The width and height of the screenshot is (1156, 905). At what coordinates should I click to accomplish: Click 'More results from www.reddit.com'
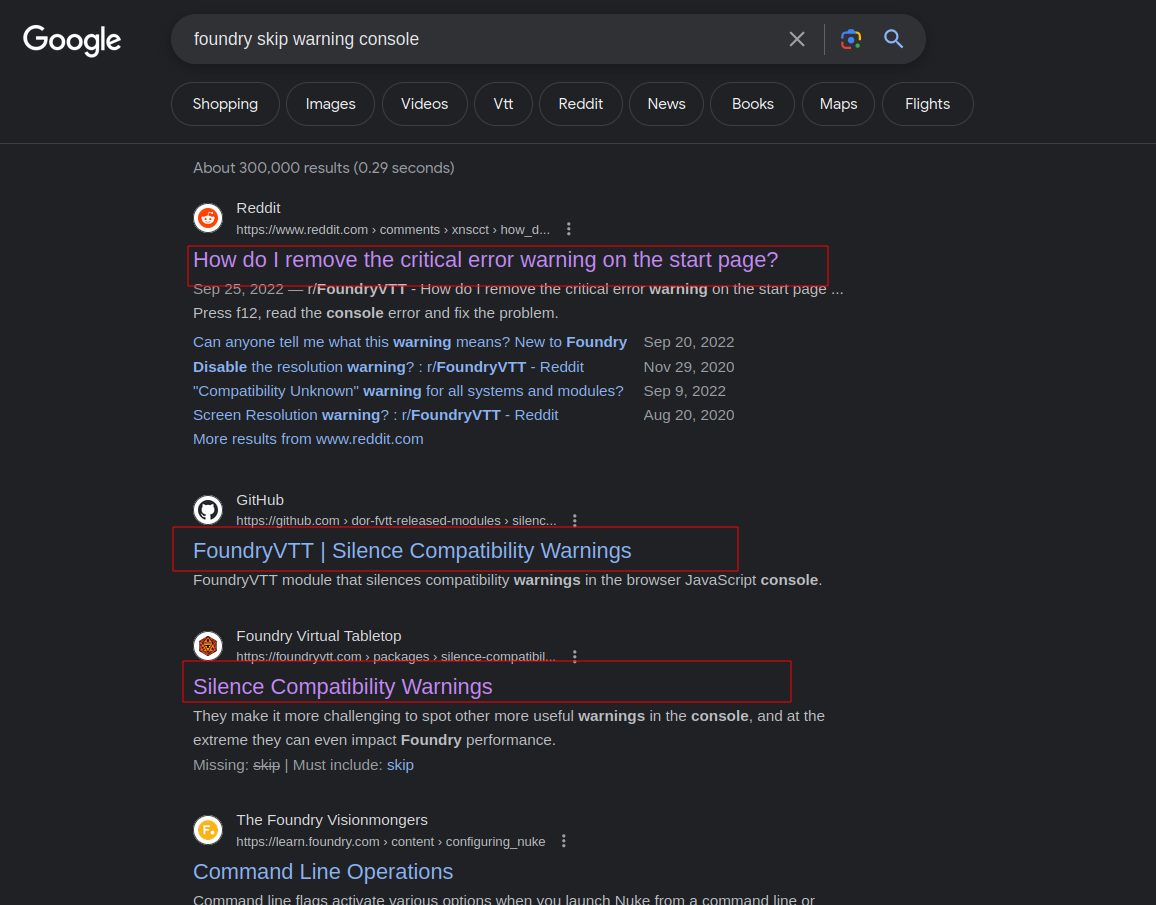(x=307, y=438)
